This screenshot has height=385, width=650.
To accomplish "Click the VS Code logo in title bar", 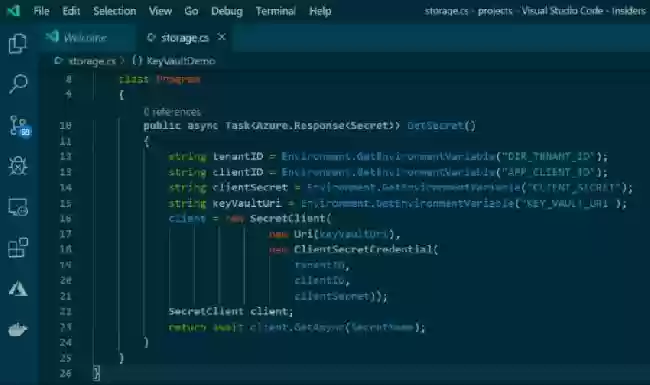I will pyautogui.click(x=14, y=11).
